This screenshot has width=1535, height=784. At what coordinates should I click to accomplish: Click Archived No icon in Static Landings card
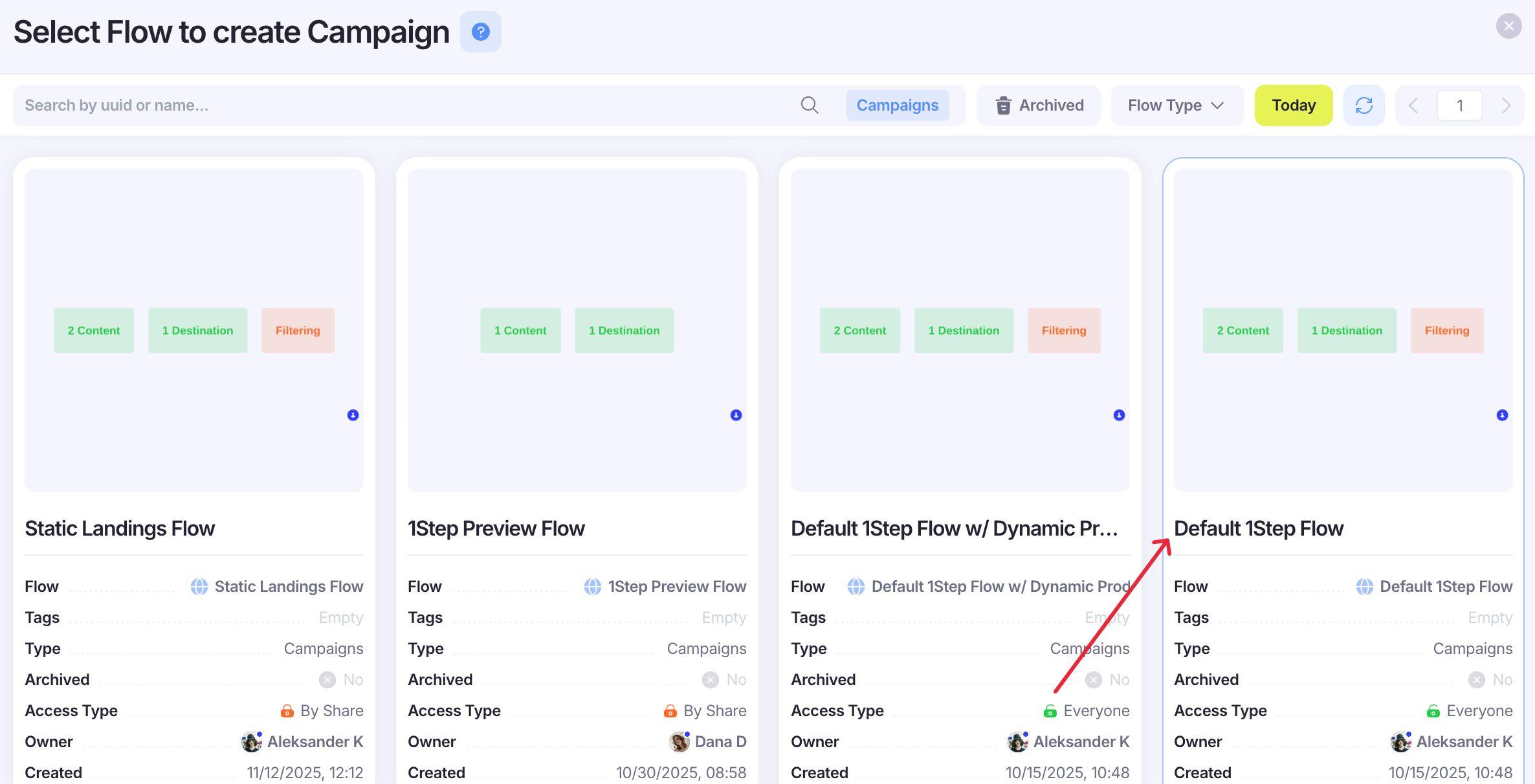tap(327, 680)
